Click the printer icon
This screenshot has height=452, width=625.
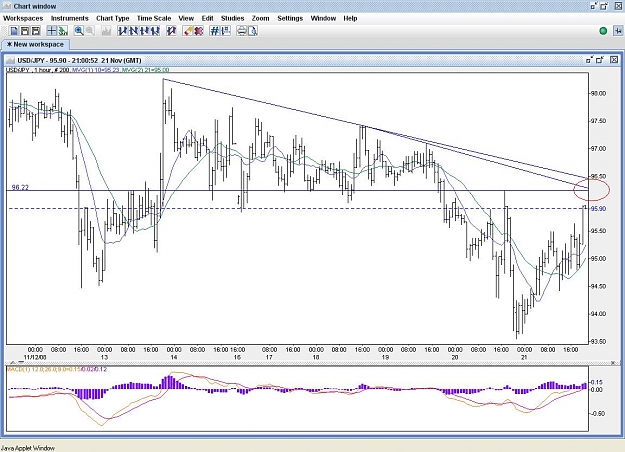coord(242,31)
